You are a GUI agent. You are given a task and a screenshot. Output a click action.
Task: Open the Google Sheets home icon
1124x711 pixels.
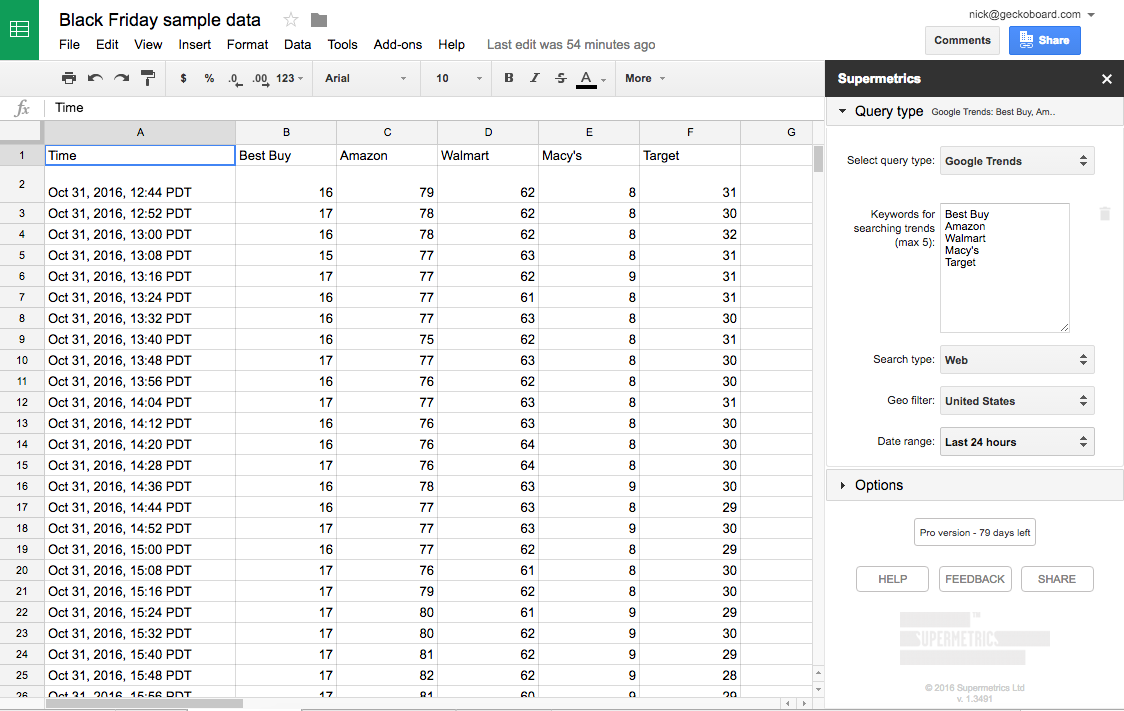coord(19,29)
